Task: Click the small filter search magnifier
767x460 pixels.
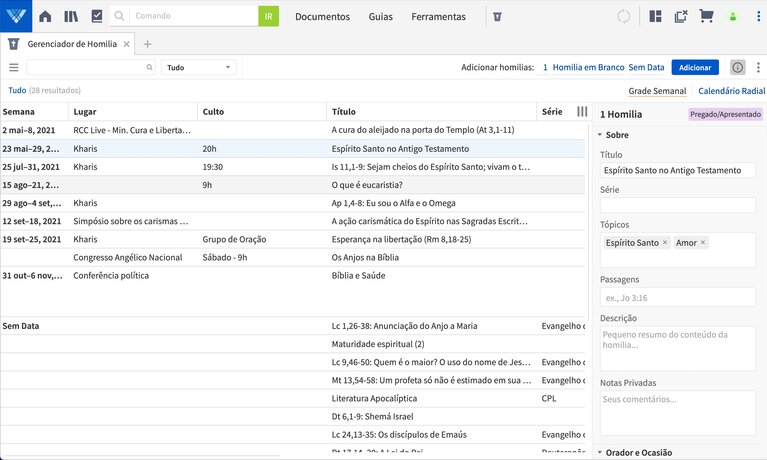Action: tap(150, 67)
